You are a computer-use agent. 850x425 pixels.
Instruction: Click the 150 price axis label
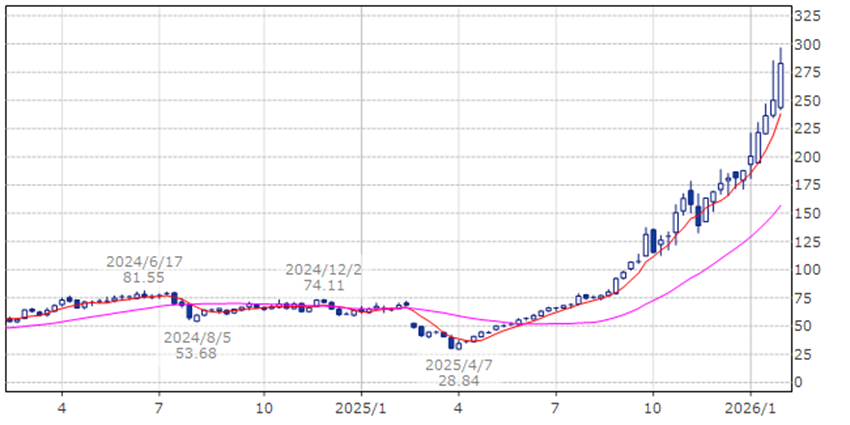pyautogui.click(x=807, y=213)
